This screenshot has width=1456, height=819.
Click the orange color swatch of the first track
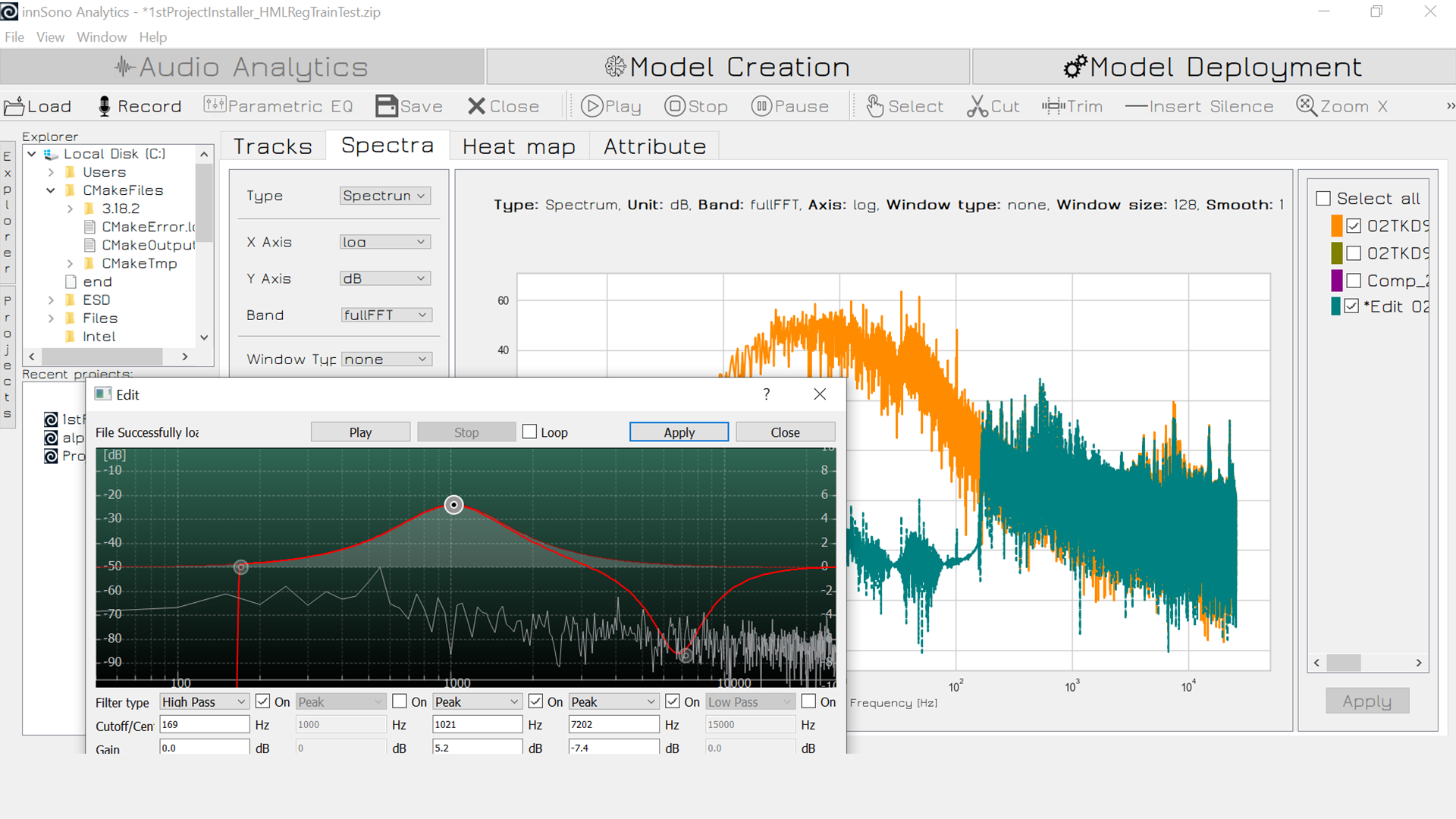(x=1337, y=226)
